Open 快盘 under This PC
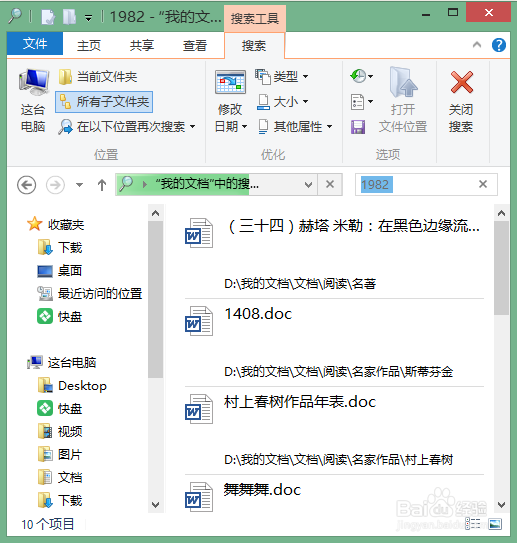Screen dimensions: 517x543 60,409
